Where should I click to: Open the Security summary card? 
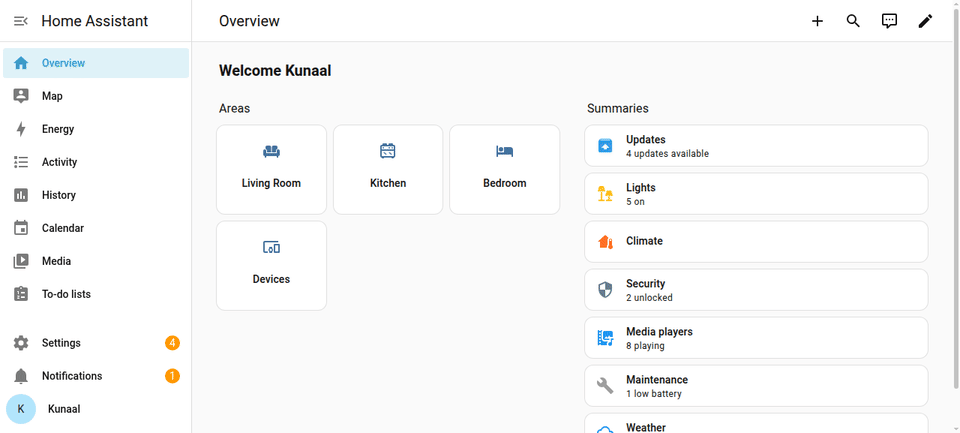tap(756, 290)
